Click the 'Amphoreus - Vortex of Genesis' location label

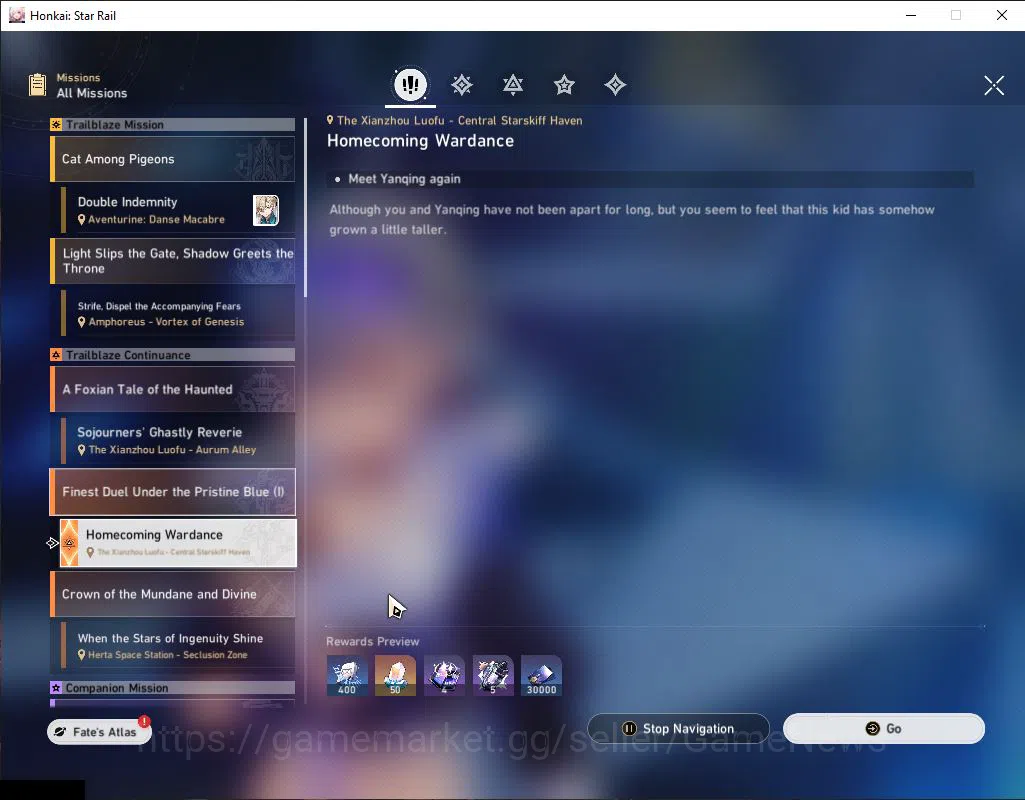tap(166, 322)
